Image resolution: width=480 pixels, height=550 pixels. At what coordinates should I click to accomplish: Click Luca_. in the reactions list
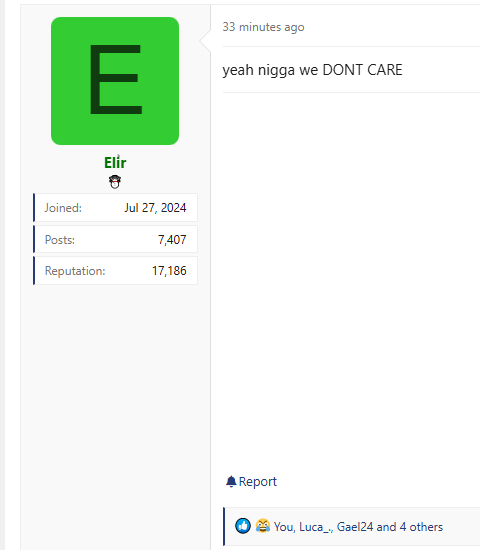pyautogui.click(x=315, y=526)
